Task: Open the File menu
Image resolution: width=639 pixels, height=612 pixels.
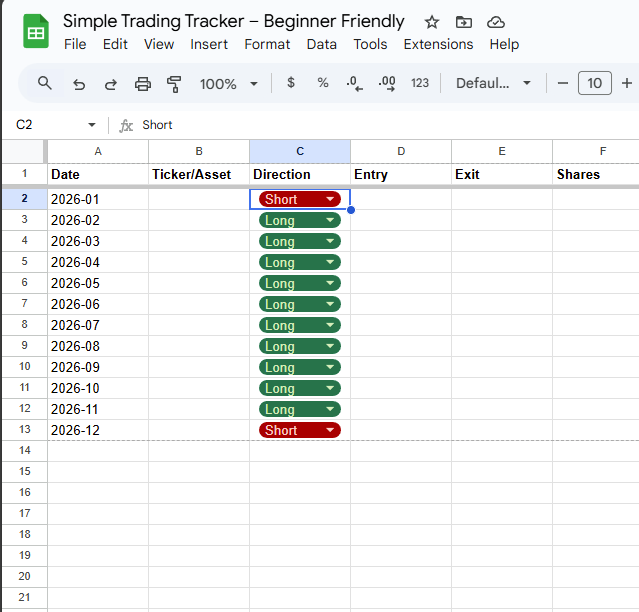Action: click(x=75, y=44)
